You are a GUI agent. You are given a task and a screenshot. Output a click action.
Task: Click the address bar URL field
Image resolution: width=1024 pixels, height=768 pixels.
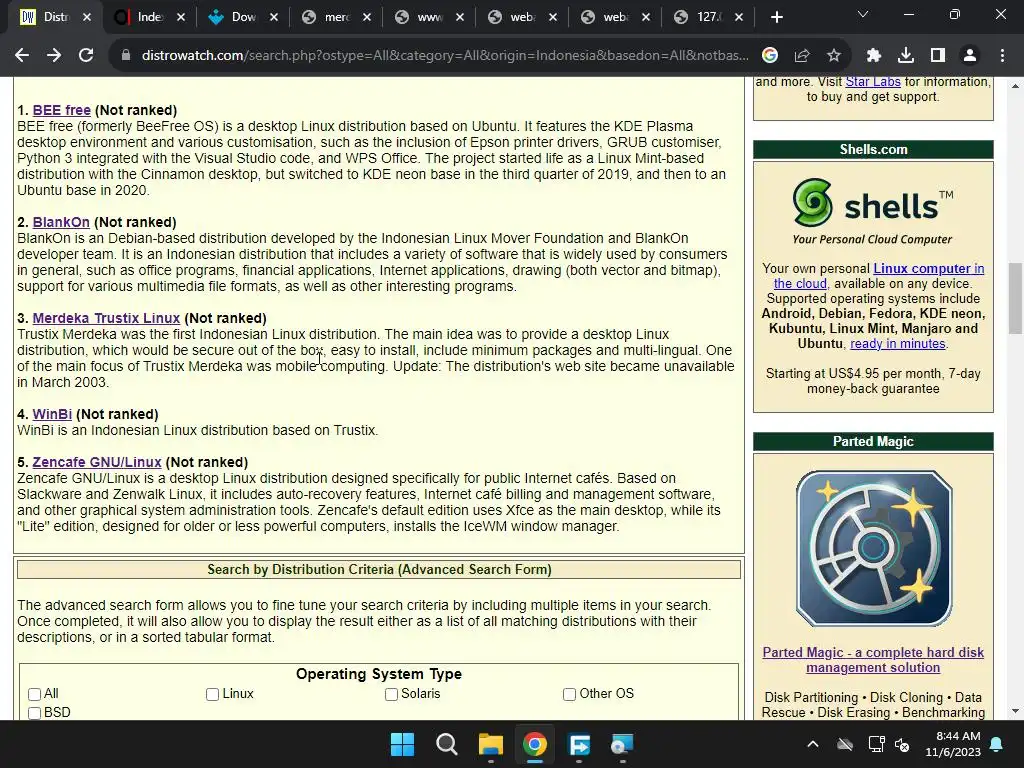pyautogui.click(x=444, y=56)
